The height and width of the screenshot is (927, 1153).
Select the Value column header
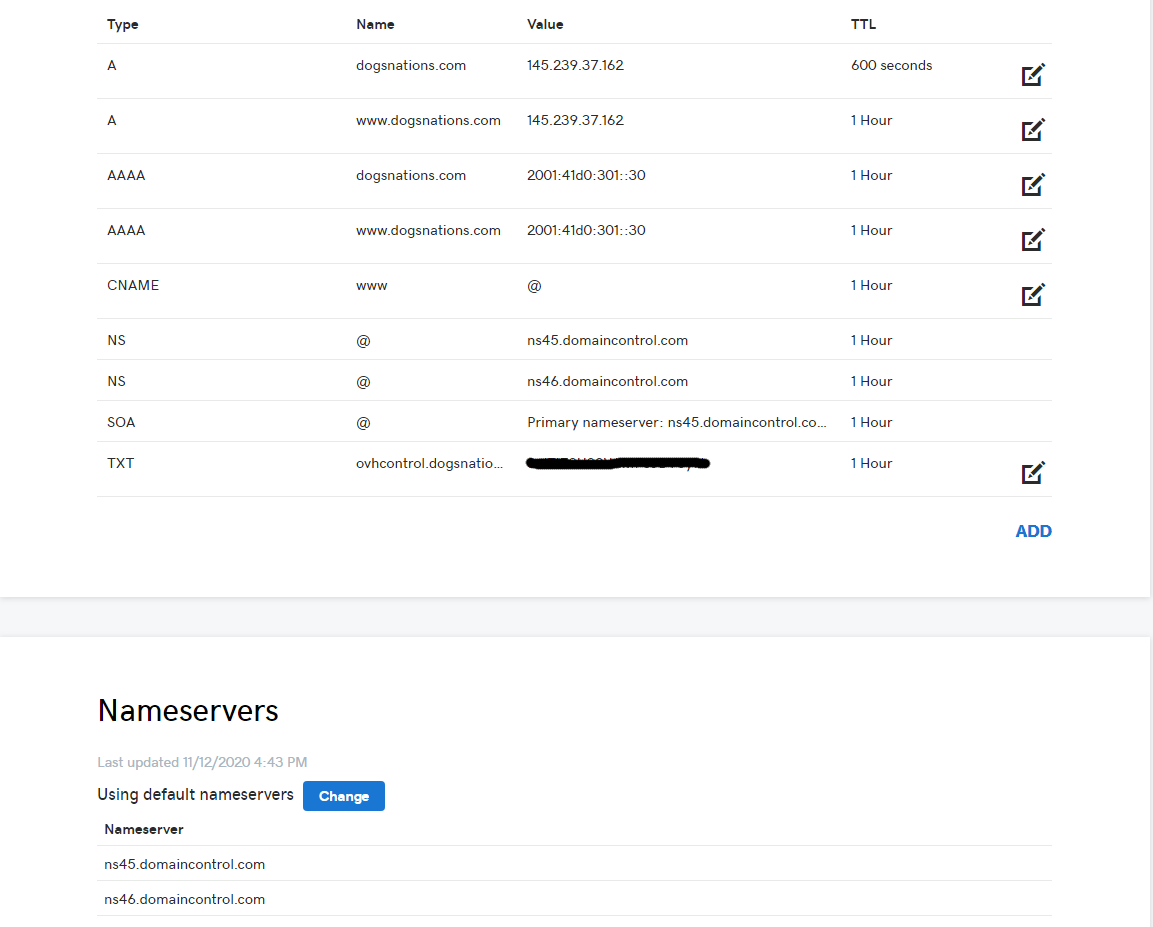tap(545, 24)
